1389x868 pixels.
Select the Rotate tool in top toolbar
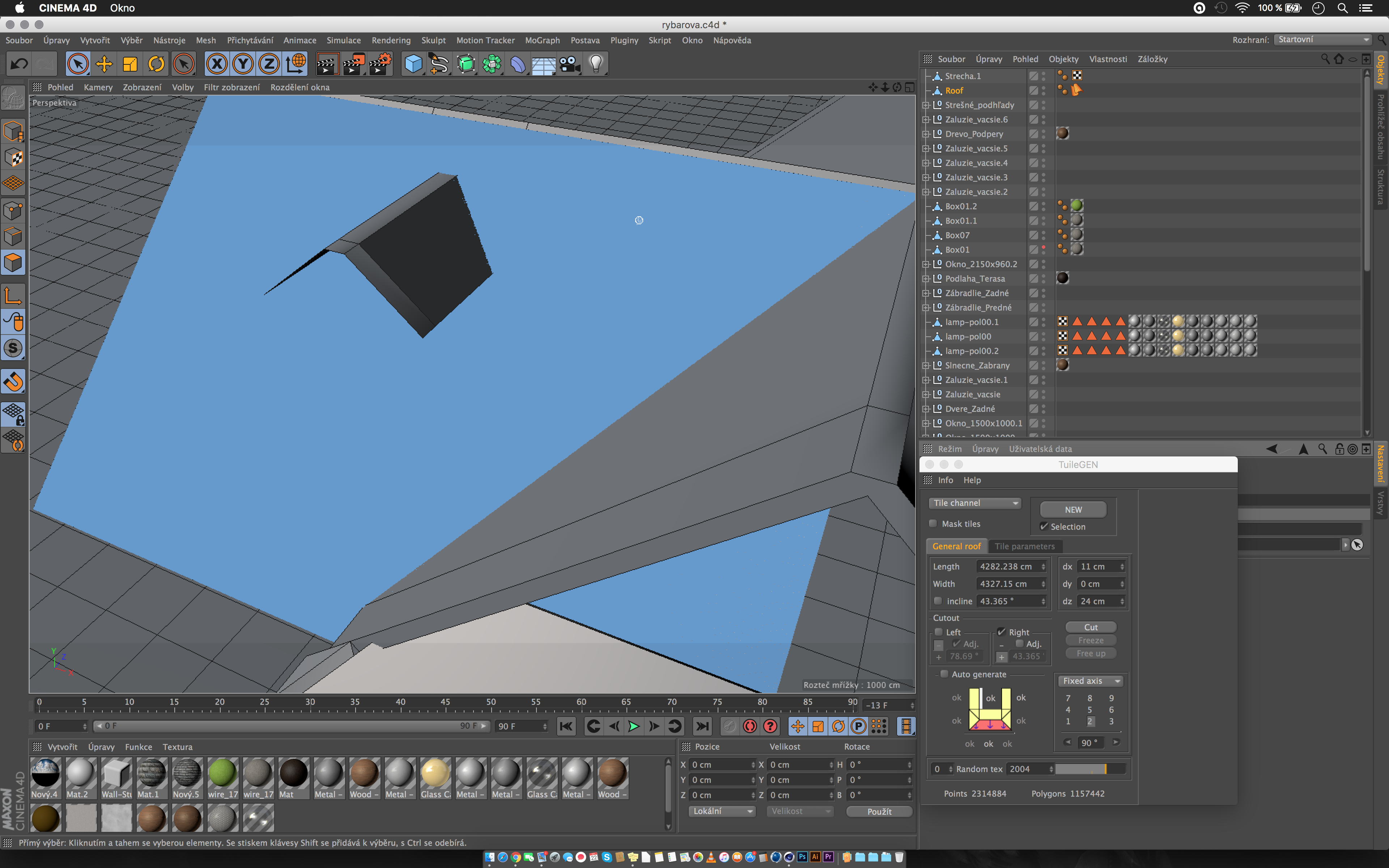tap(156, 64)
